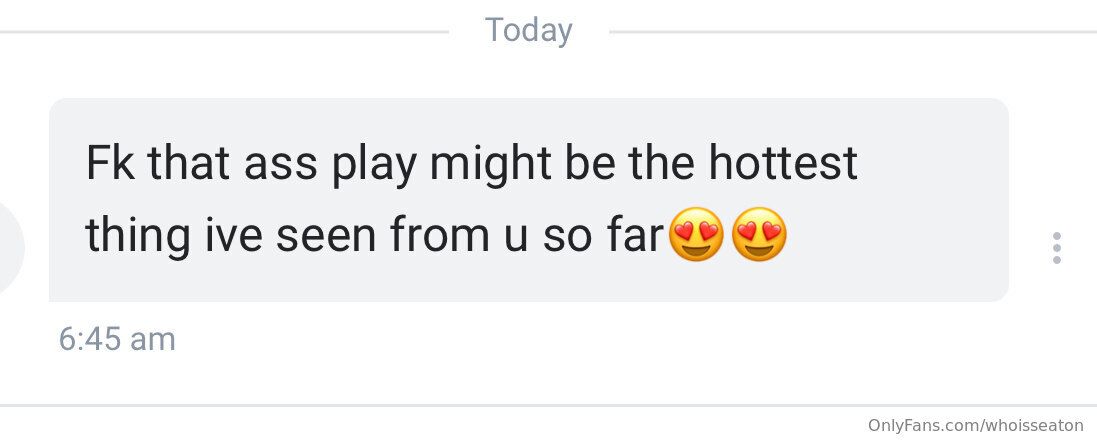Screen dimensions: 1097x448
Task: Click the 6:45 am message timestamp
Action: (117, 340)
